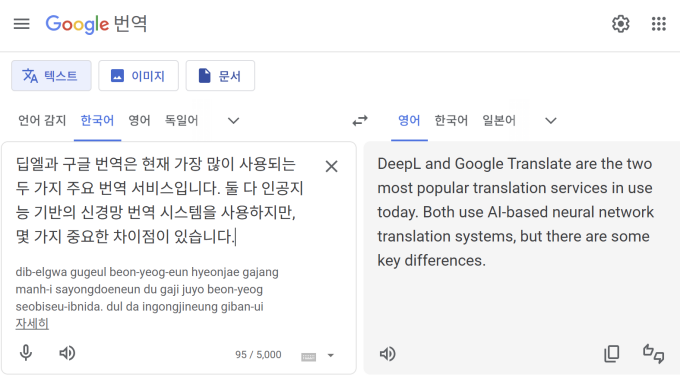Swap source and target languages
Screen dimensions: 680x375
click(x=360, y=121)
